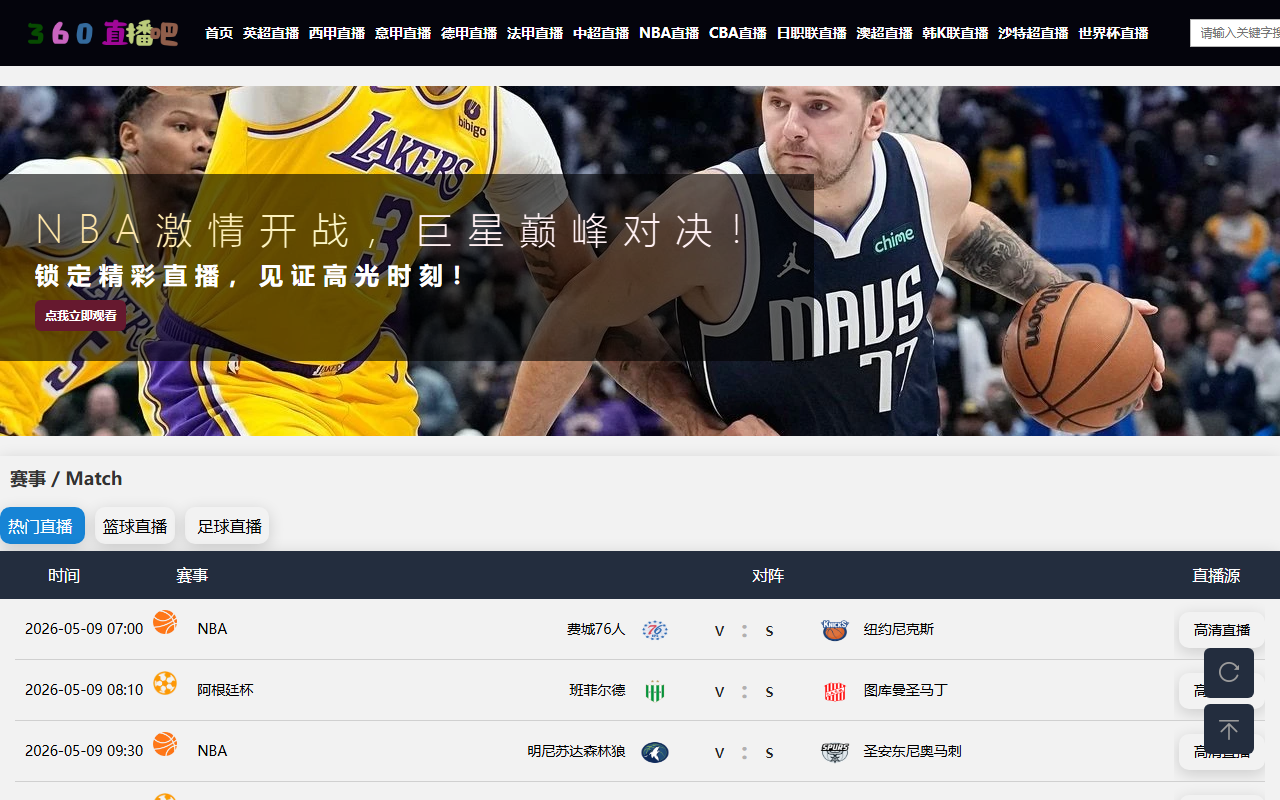Screen dimensions: 1280x800
Task: Switch to the 篮球直播 tab
Action: coord(135,526)
